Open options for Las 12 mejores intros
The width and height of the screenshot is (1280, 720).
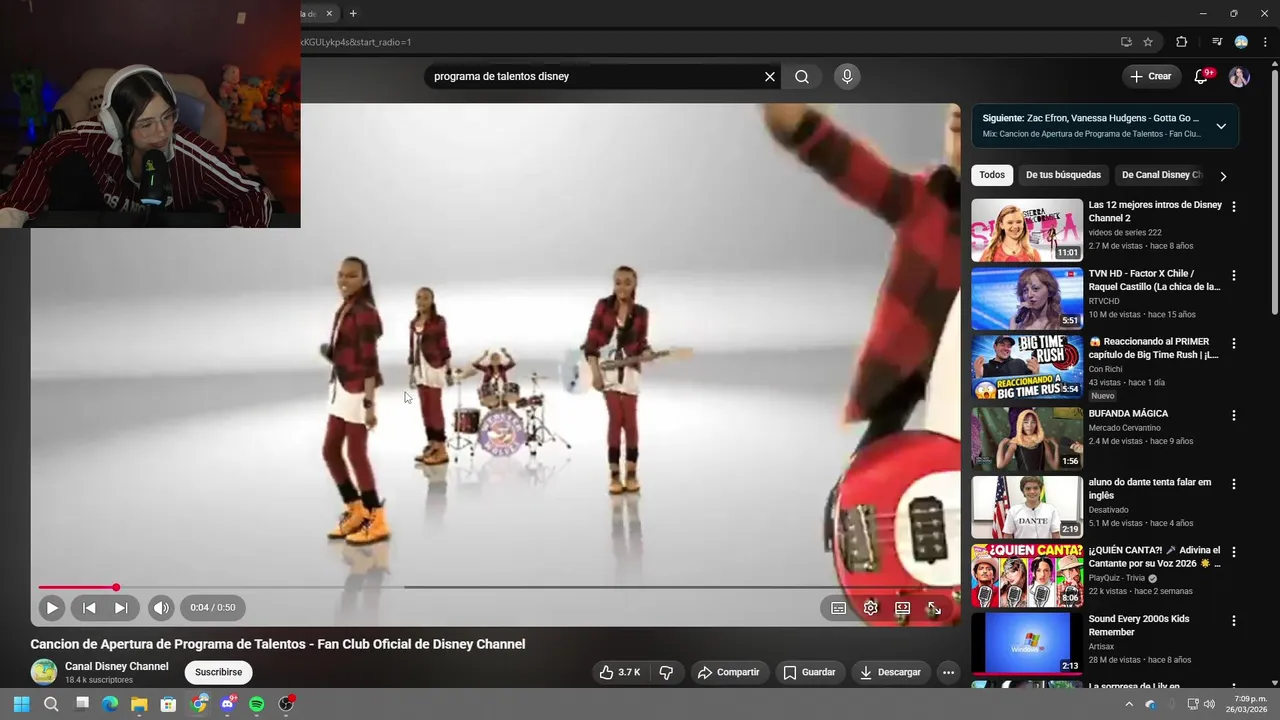tap(1233, 207)
